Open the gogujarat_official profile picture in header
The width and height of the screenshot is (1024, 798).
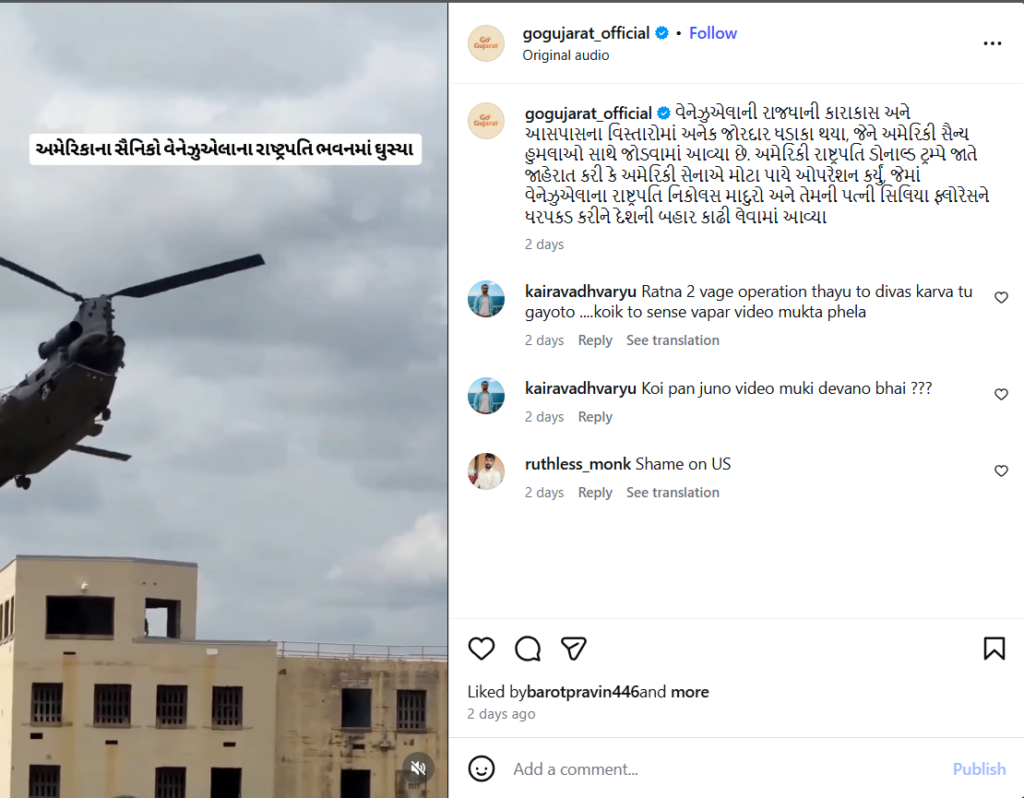[486, 43]
